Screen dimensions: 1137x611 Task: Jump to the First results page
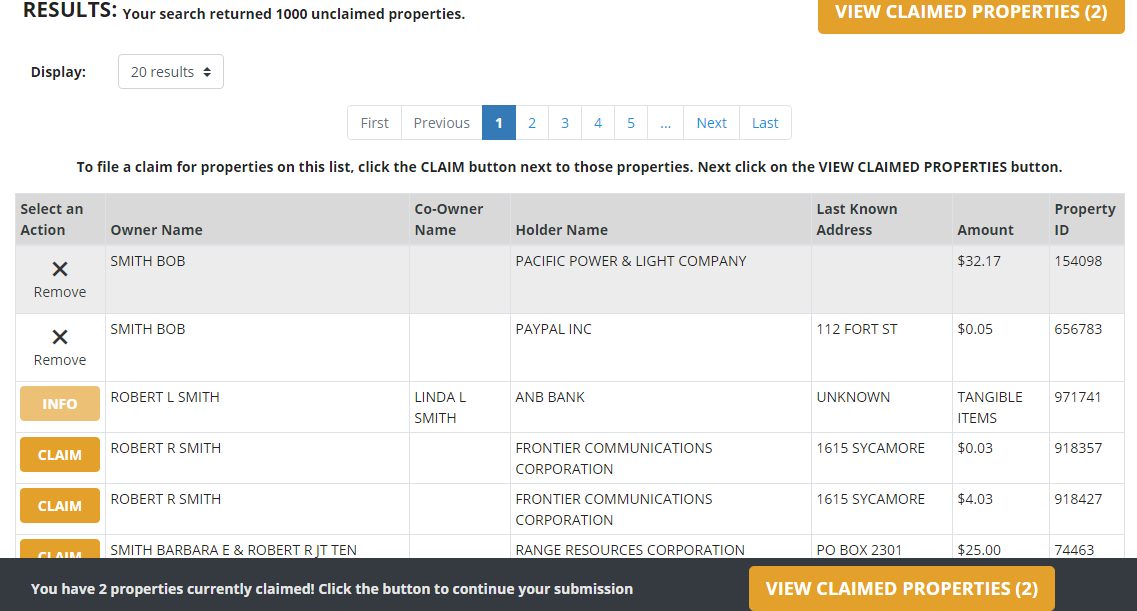(x=374, y=122)
